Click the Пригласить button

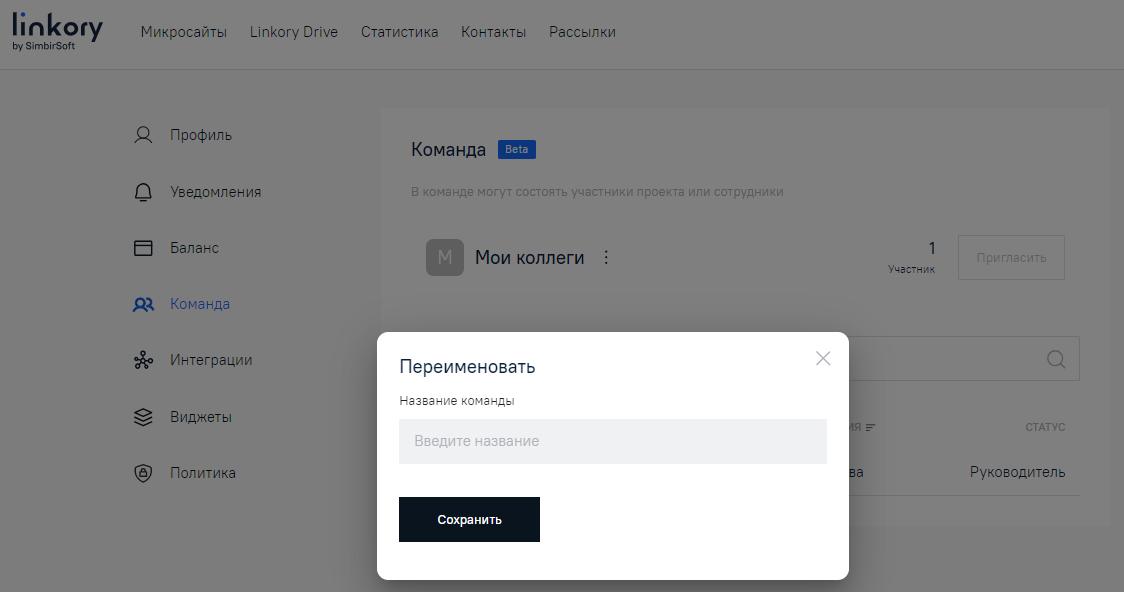pos(1011,257)
